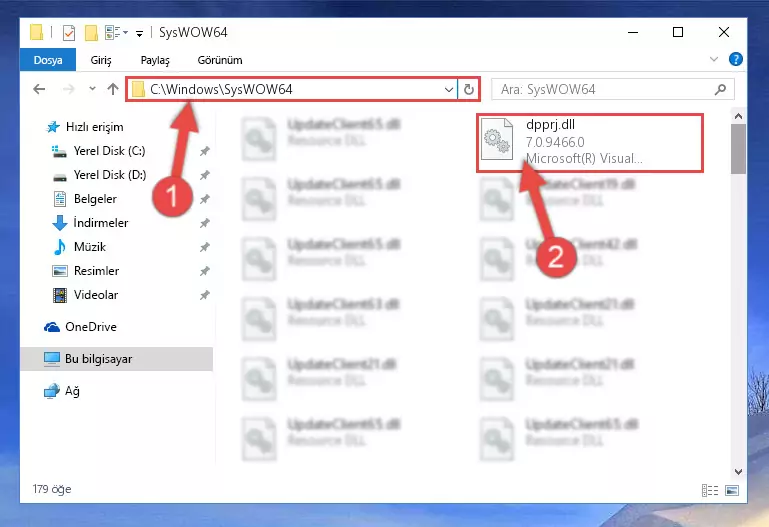Click pin icon next to Müzik
The image size is (769, 527).
click(205, 247)
